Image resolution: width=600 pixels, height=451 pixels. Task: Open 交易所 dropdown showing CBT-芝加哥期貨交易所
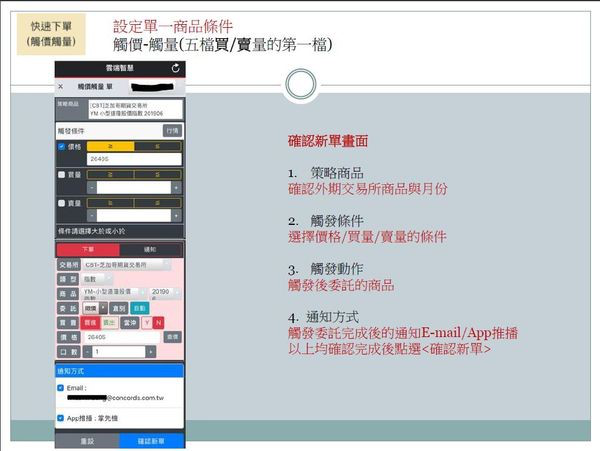(x=127, y=265)
